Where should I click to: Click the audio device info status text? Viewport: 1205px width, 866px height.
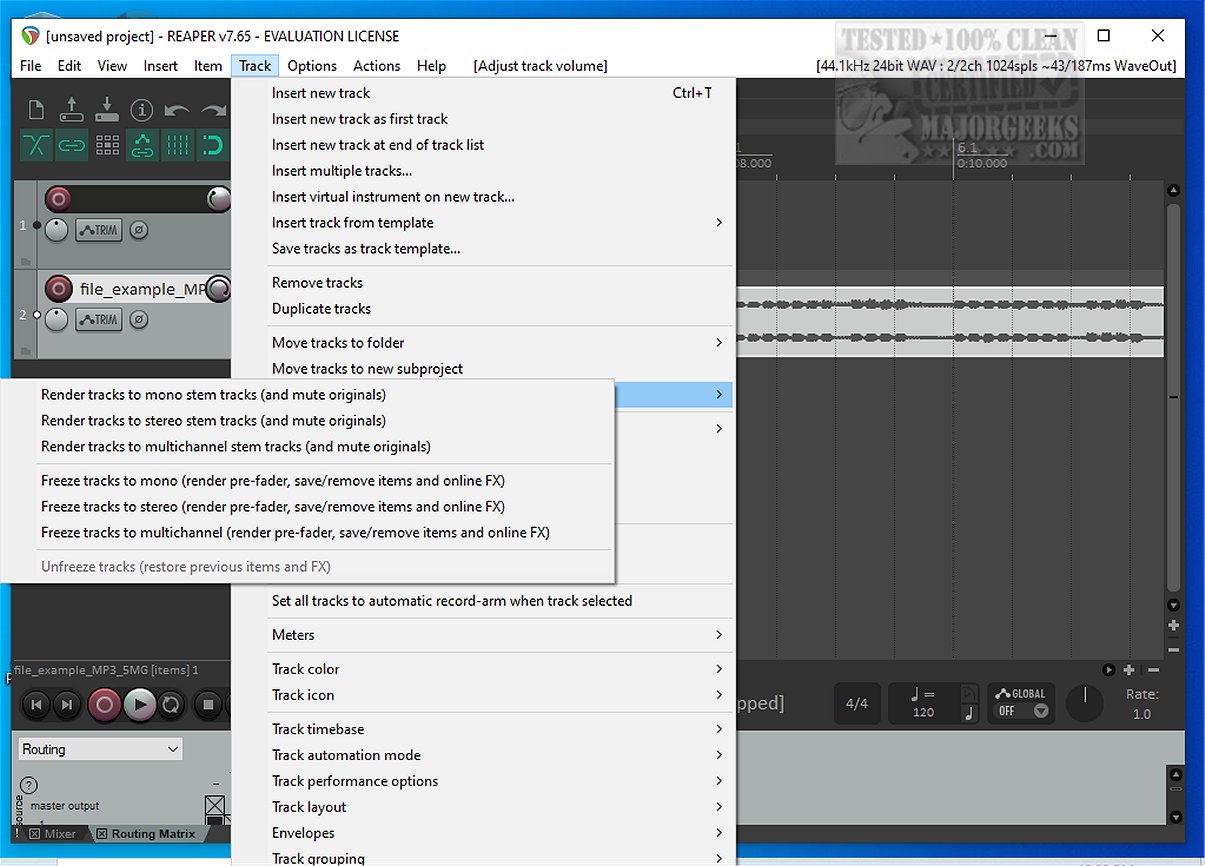point(996,66)
